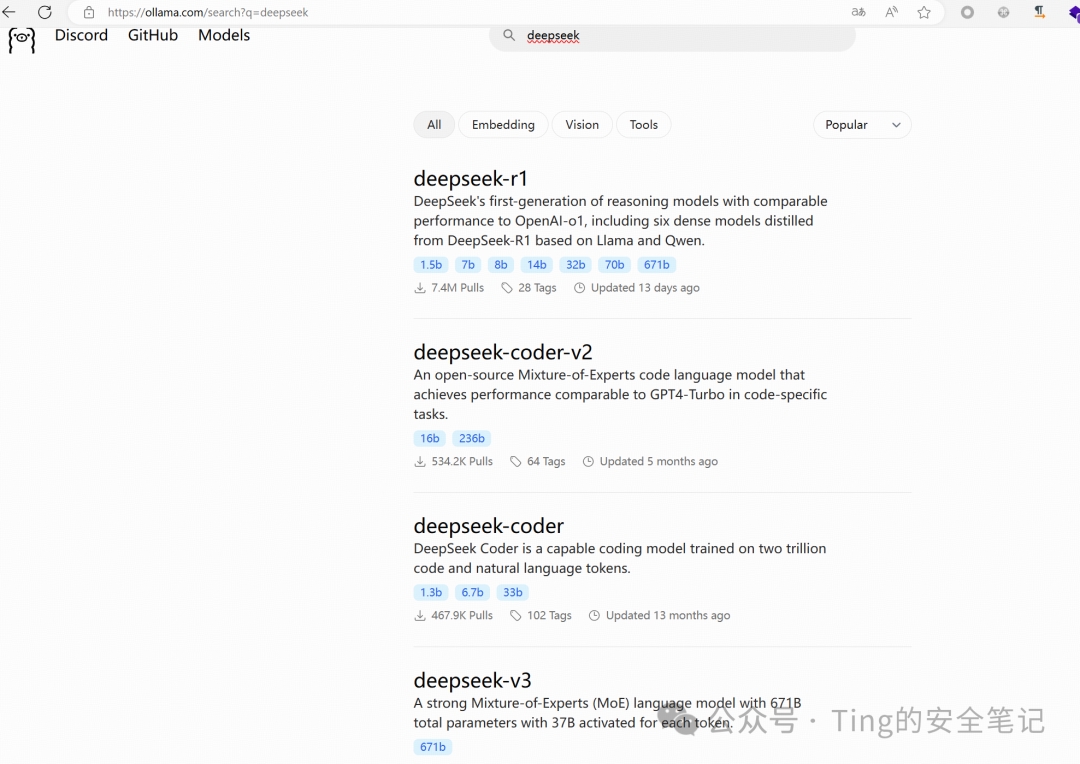Select the Tools filter tab
This screenshot has width=1080, height=764.
point(643,125)
